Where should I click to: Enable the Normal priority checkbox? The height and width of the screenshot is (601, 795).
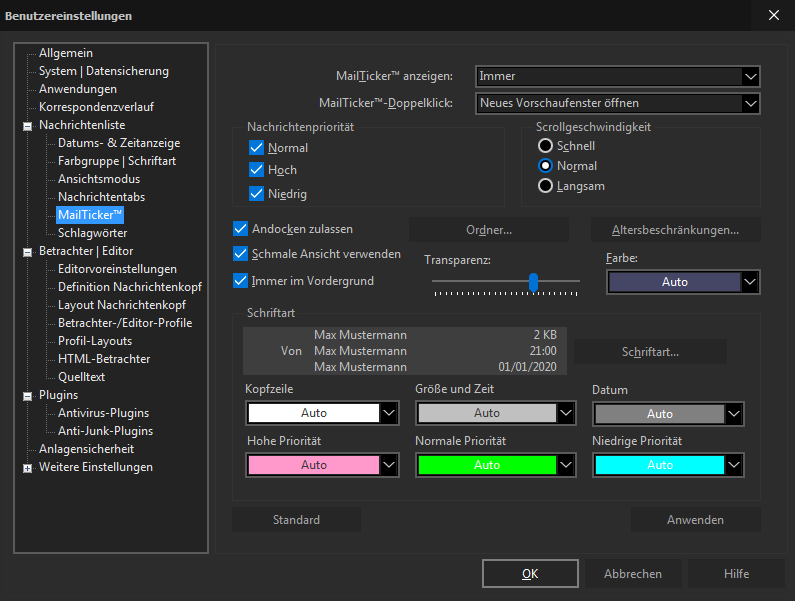pos(257,148)
